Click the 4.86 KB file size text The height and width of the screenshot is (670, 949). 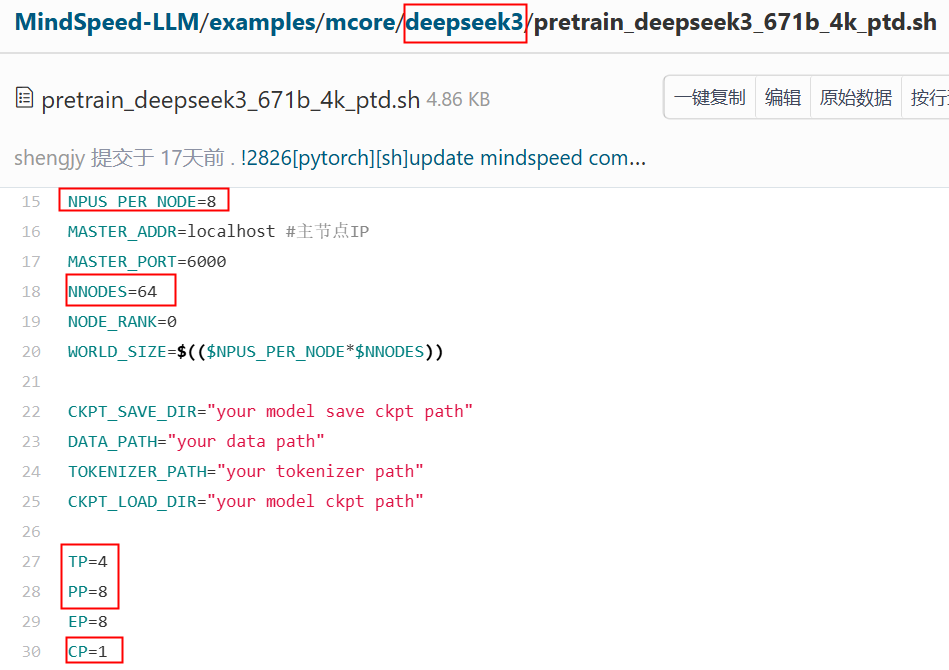(458, 99)
